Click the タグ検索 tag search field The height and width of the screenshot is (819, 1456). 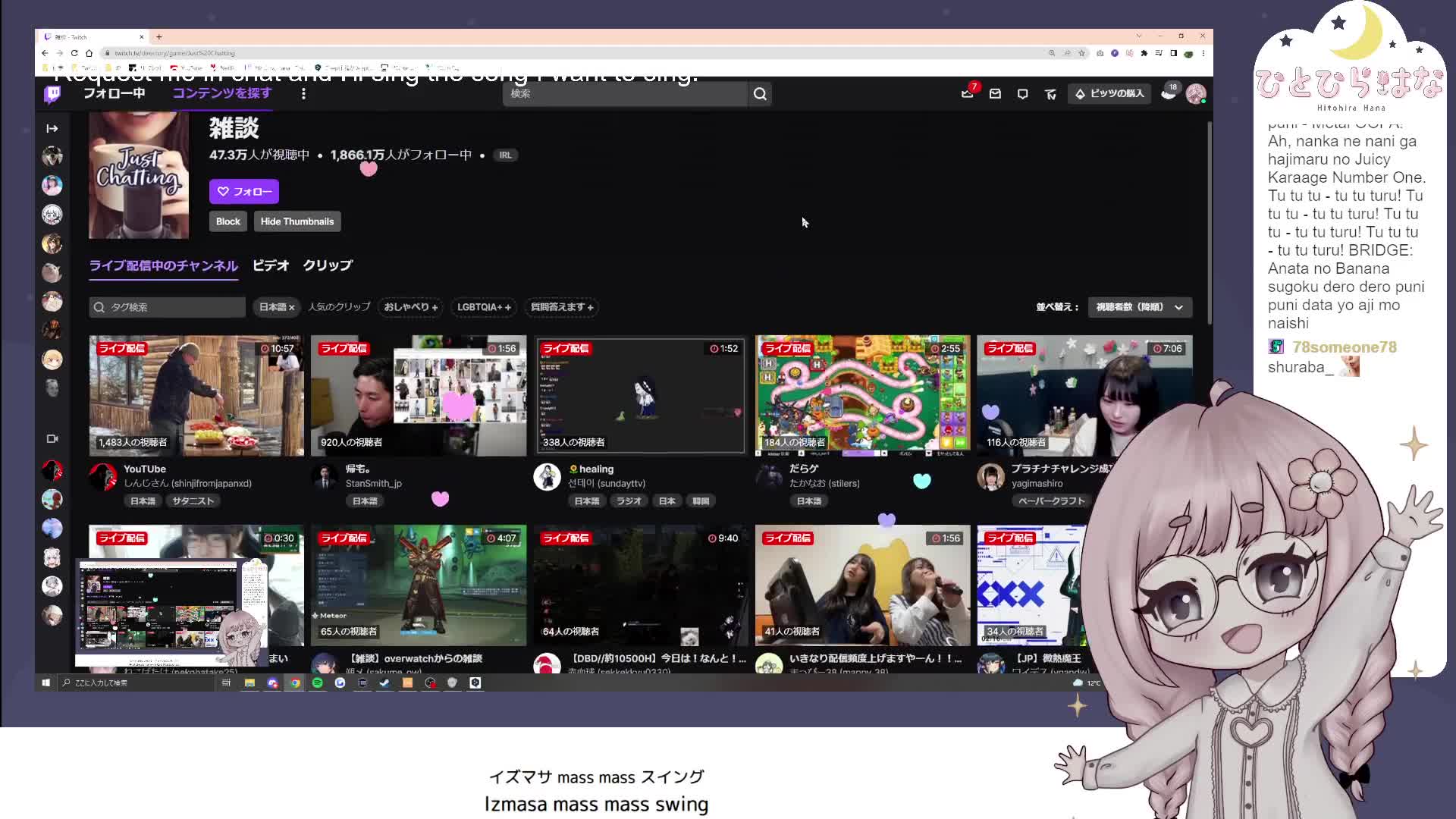(x=167, y=307)
